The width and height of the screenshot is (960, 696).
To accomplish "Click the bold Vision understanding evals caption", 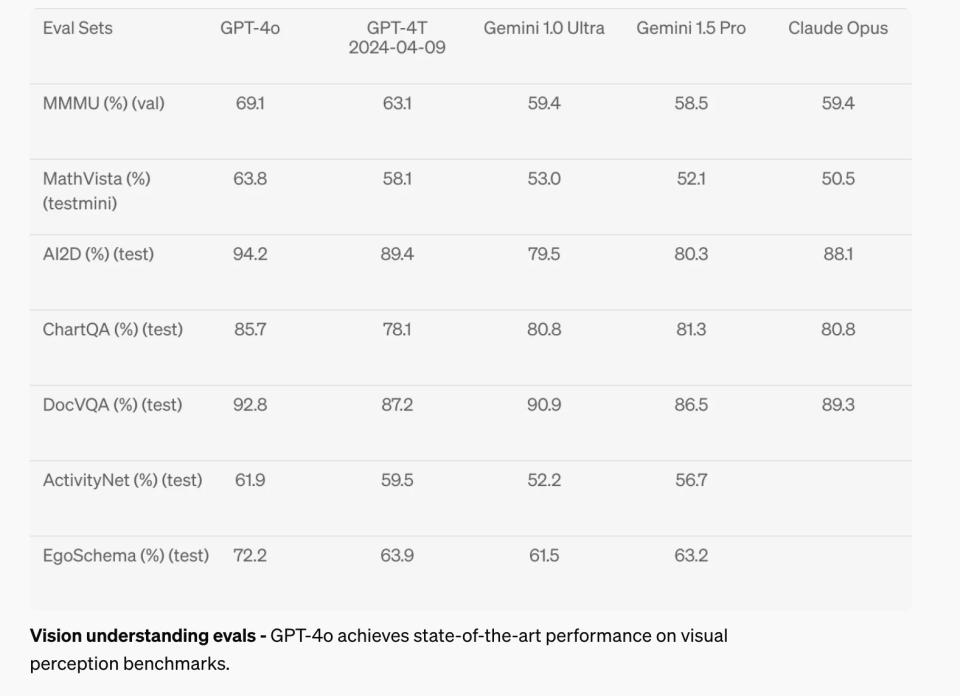I will (148, 635).
